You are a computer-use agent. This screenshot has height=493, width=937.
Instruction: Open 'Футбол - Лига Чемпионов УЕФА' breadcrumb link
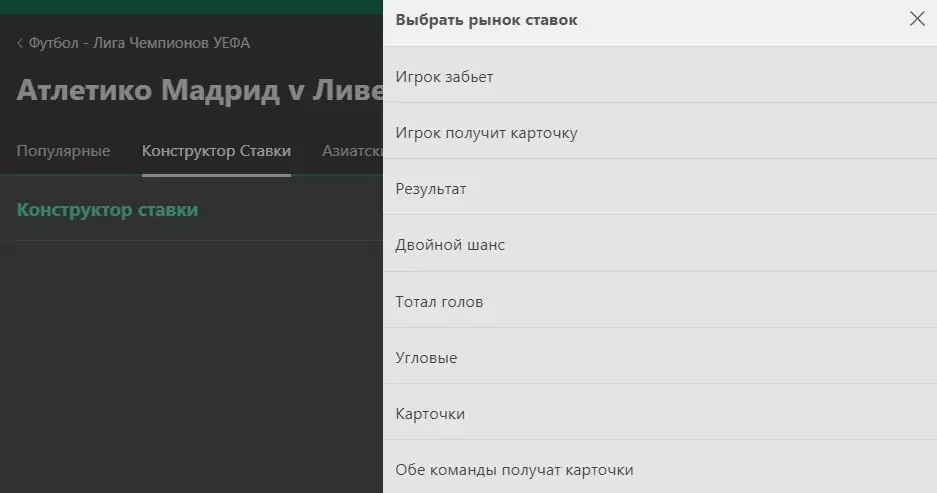139,43
